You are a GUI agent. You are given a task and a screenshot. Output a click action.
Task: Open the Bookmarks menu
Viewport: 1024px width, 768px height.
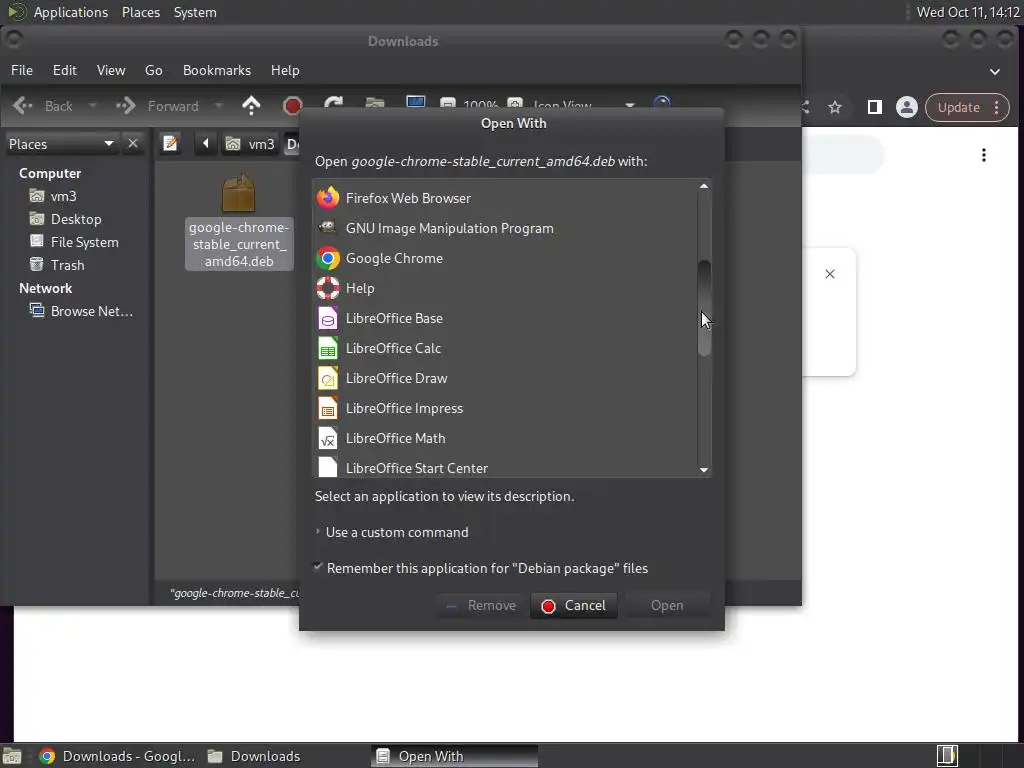click(x=217, y=70)
